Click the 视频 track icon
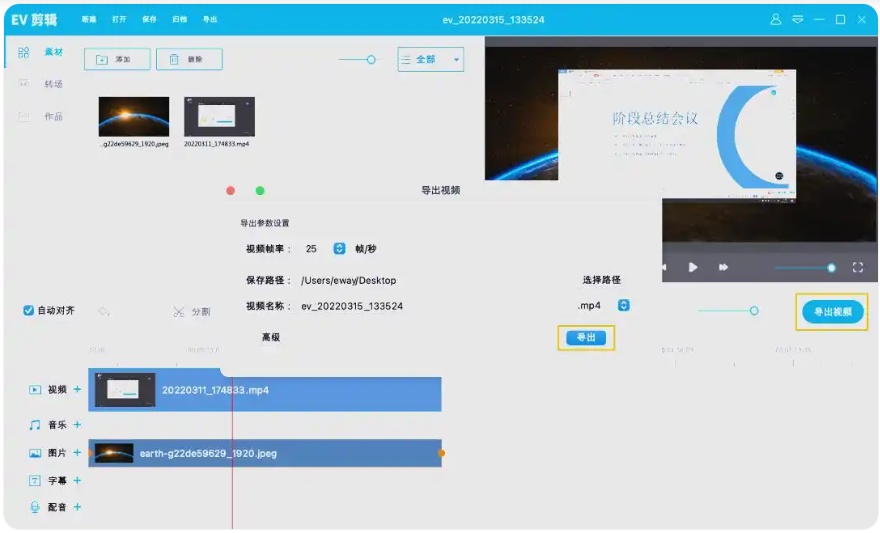Viewport: 880px width, 533px height. [x=35, y=389]
